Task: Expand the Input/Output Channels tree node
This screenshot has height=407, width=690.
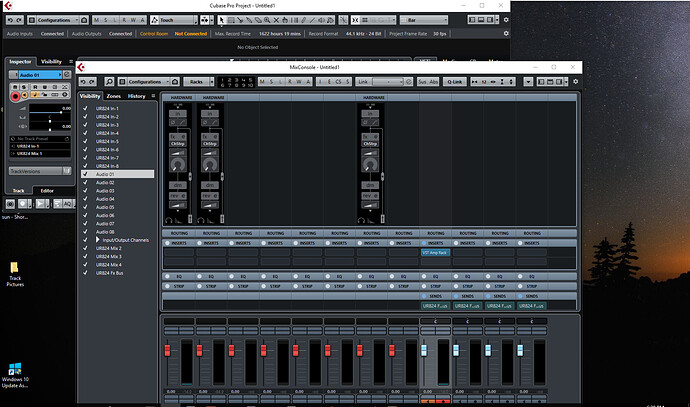Action: pyautogui.click(x=98, y=240)
